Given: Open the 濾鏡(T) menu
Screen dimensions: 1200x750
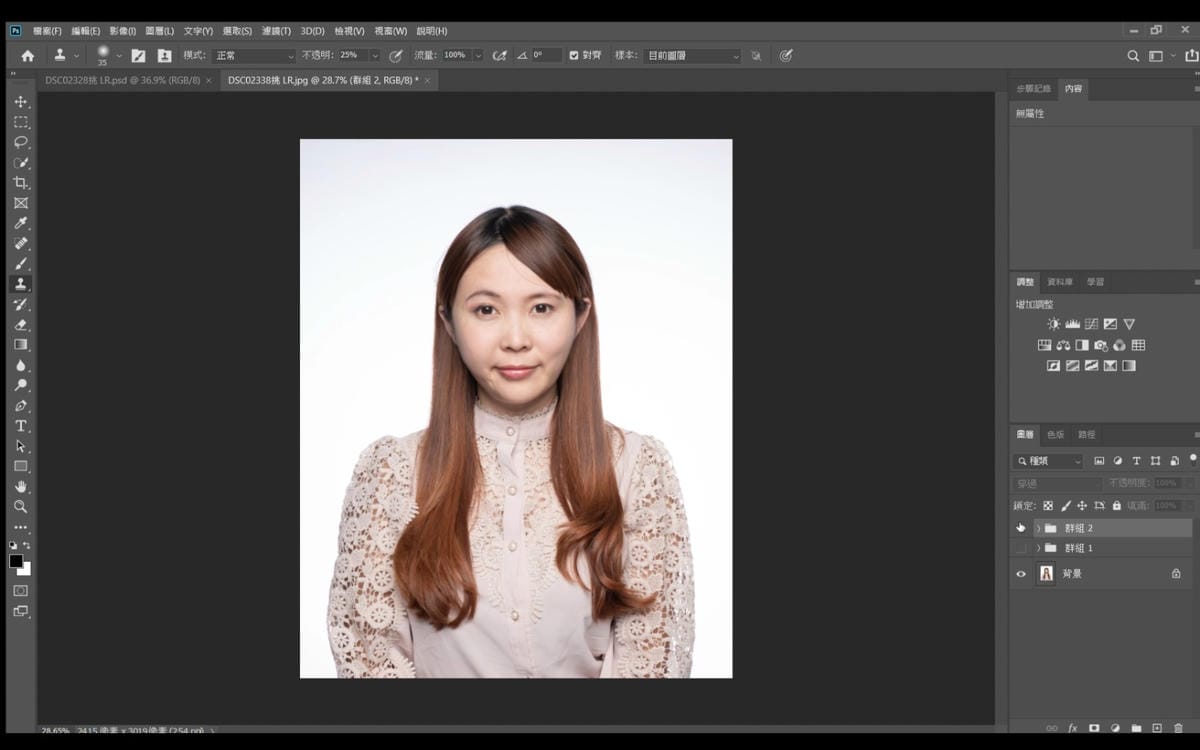Looking at the screenshot, I should click(x=276, y=31).
